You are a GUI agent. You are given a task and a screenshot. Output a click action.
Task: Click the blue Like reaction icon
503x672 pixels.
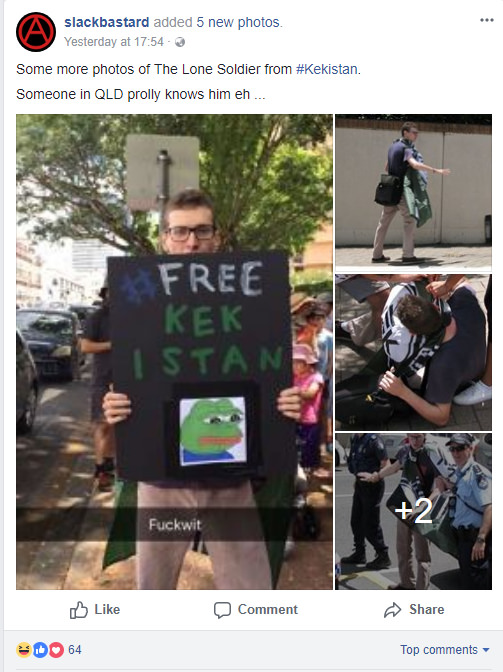click(x=40, y=650)
